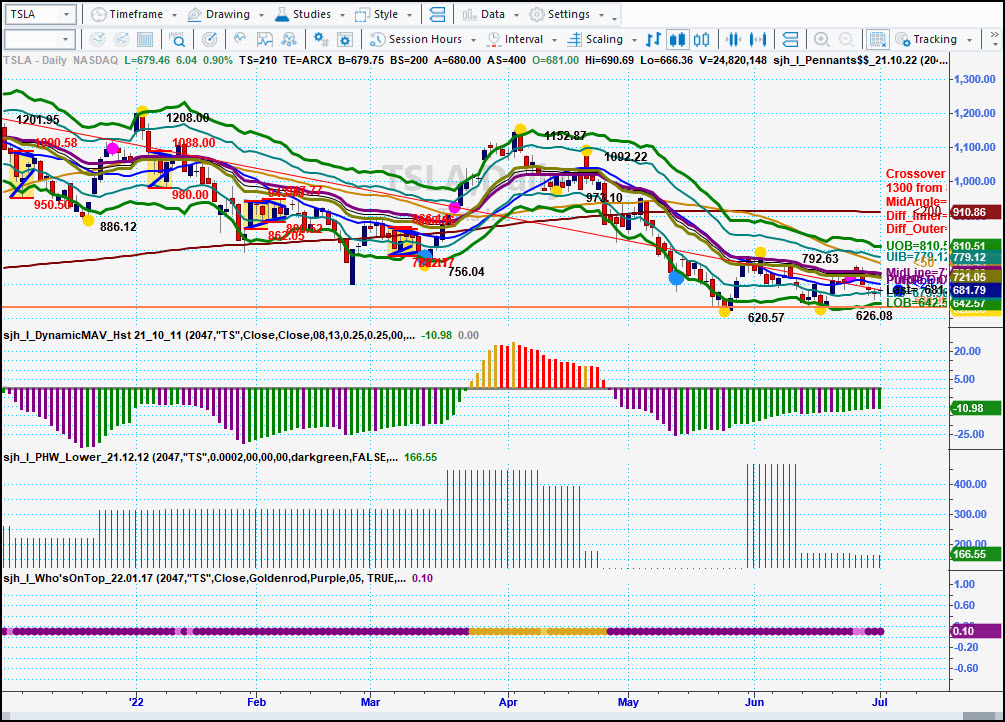Expand the Session Hours dropdown arrow
Viewport: 1005px width, 722px height.
473,40
